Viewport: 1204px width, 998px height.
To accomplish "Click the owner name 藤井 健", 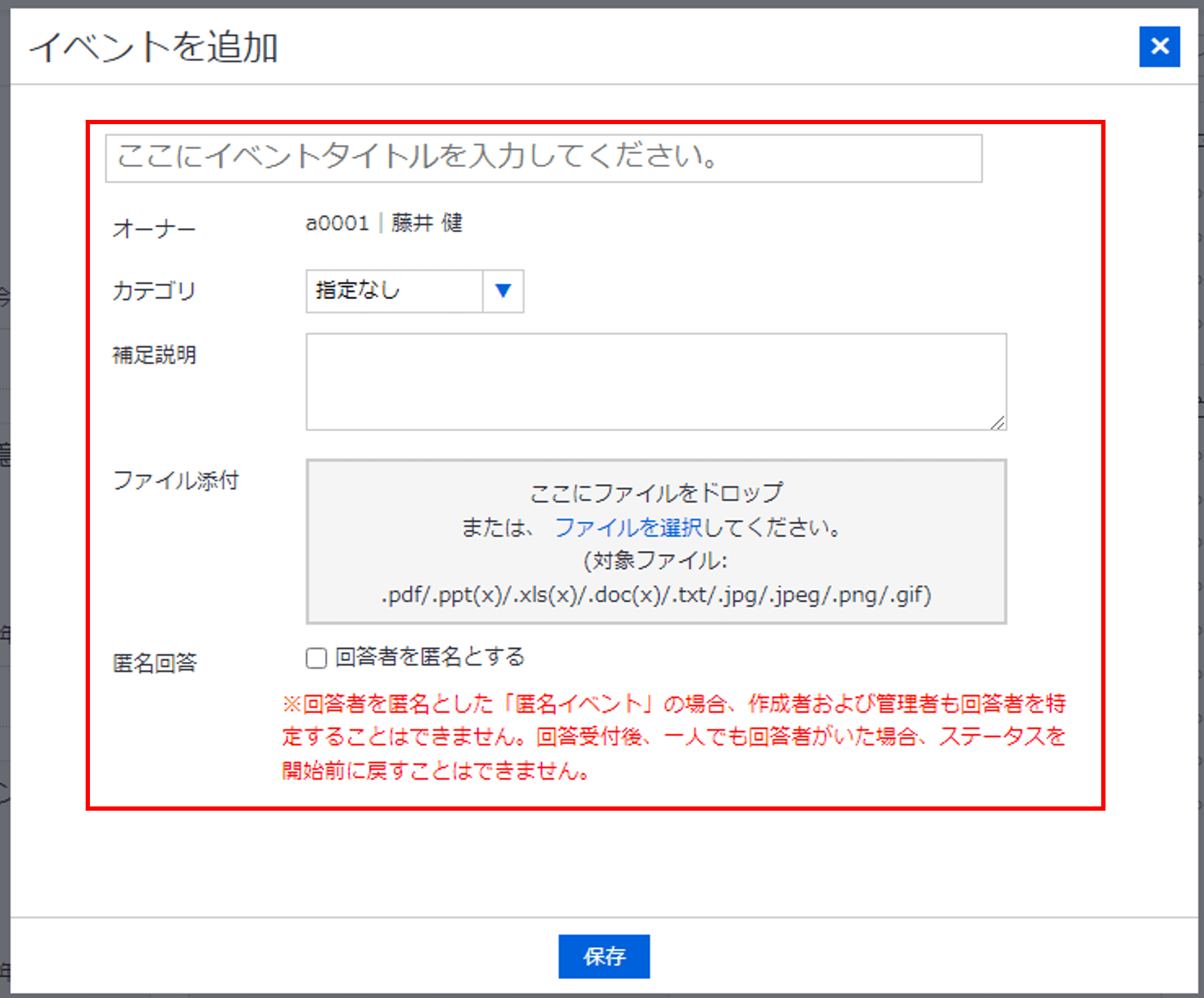I will pos(427,223).
